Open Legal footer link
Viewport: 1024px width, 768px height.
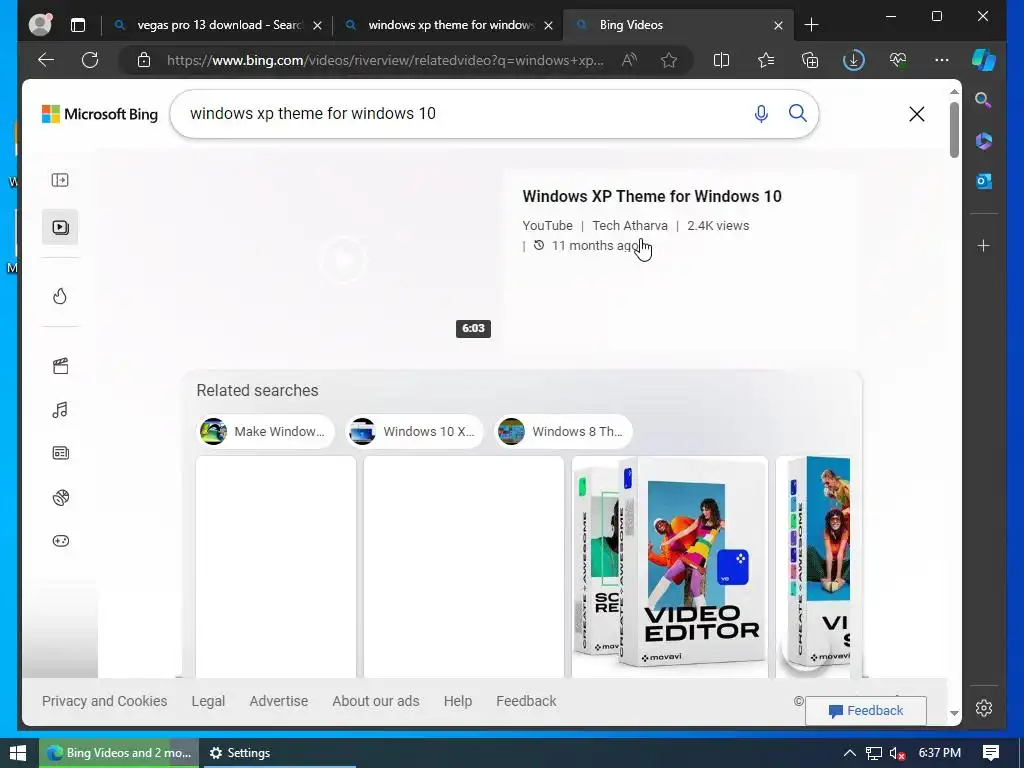pyautogui.click(x=208, y=701)
